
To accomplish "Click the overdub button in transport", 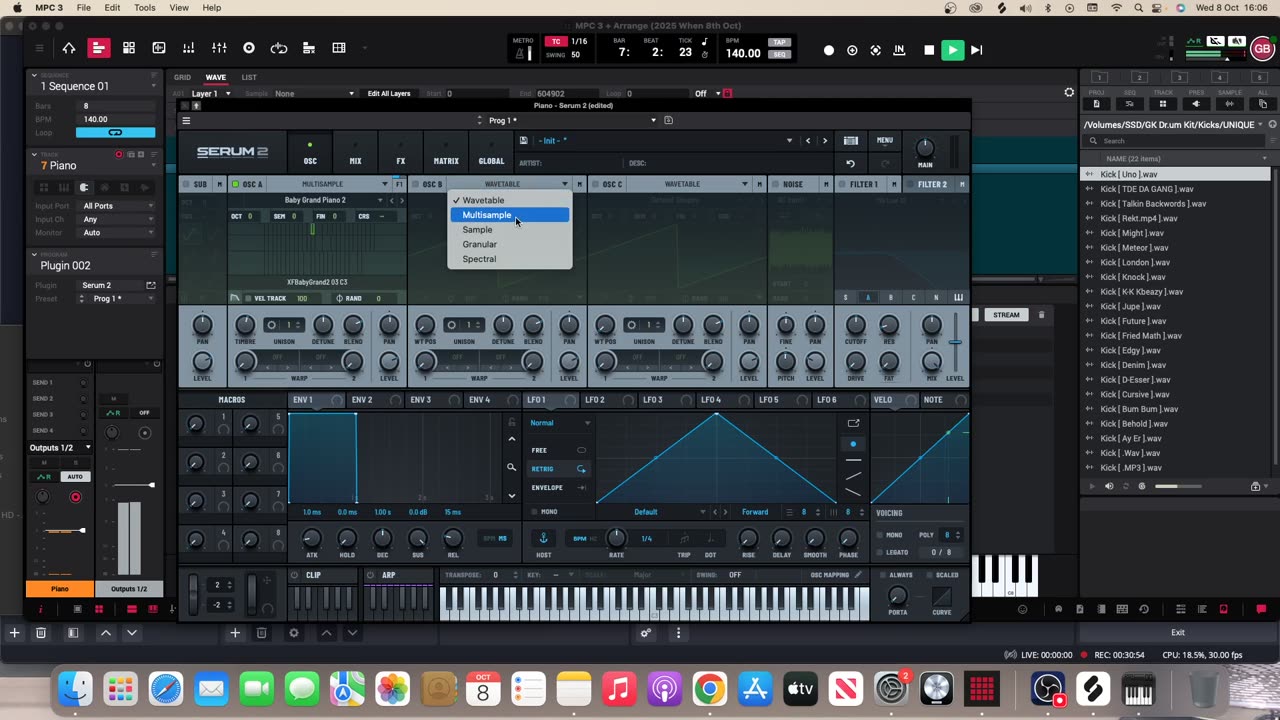I will point(852,50).
